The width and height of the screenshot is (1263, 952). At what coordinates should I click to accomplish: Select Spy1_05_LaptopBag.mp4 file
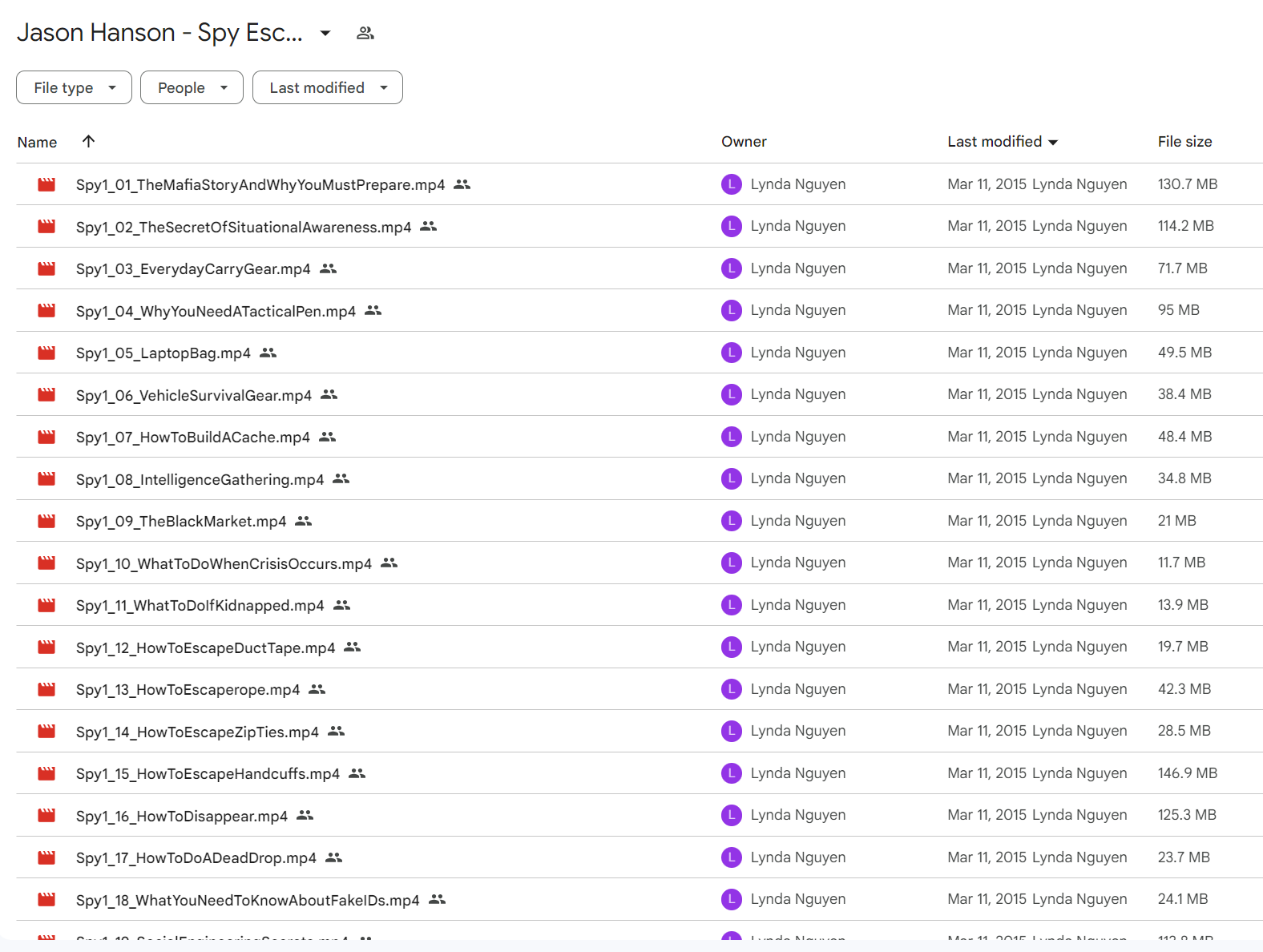click(x=163, y=353)
